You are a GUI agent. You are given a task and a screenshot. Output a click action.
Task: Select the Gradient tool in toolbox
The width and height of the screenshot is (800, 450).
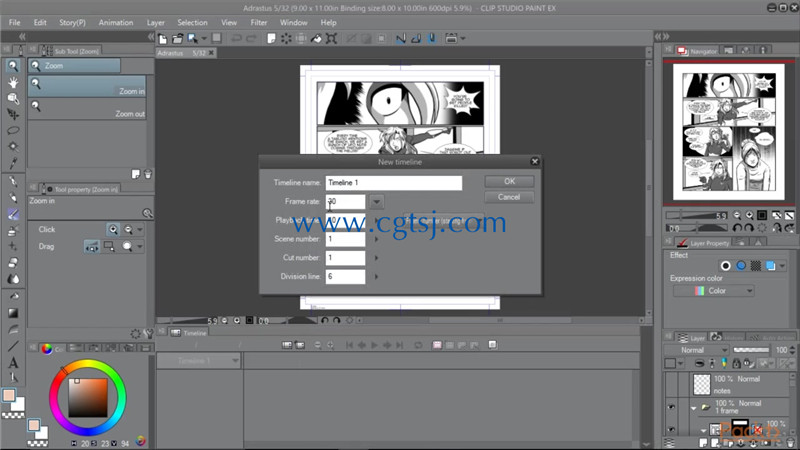[x=13, y=313]
